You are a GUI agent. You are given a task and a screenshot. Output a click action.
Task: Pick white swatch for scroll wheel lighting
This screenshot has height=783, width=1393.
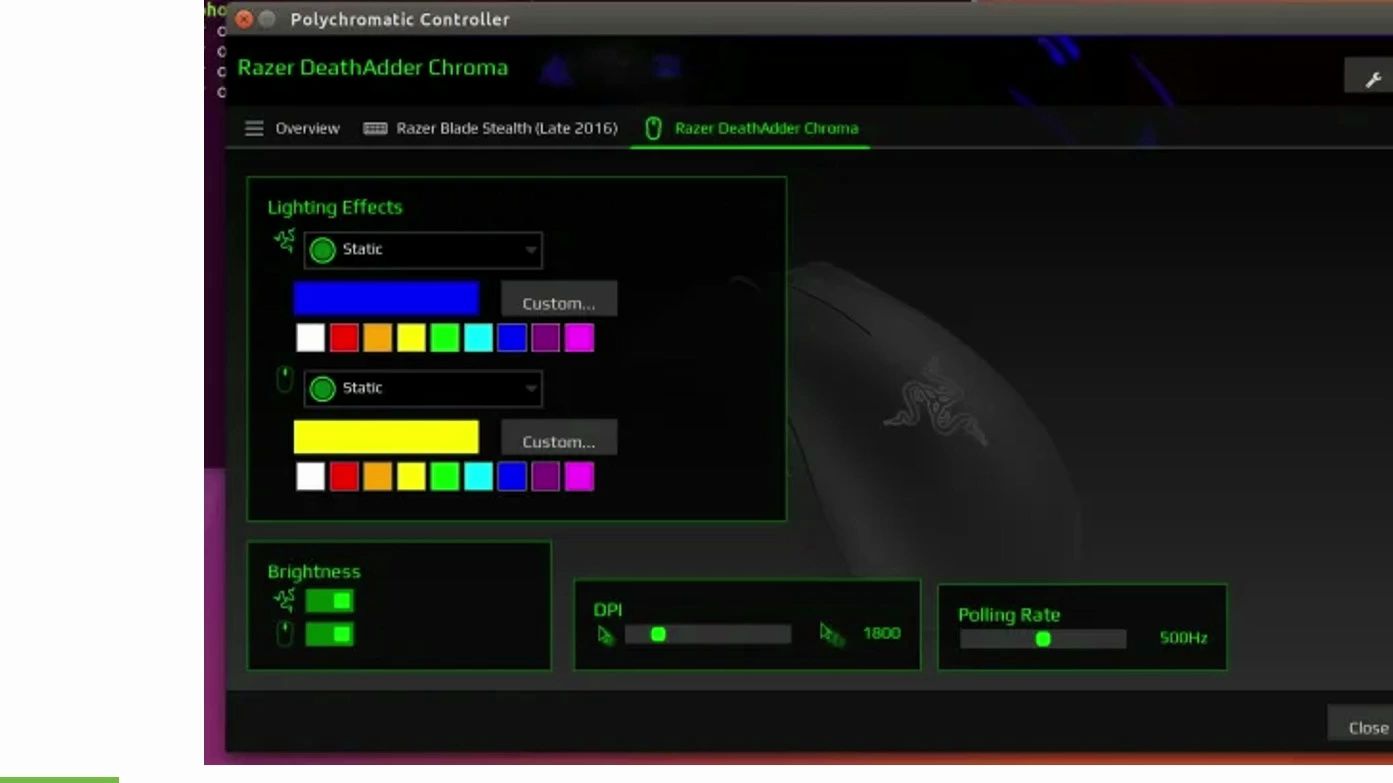(311, 476)
